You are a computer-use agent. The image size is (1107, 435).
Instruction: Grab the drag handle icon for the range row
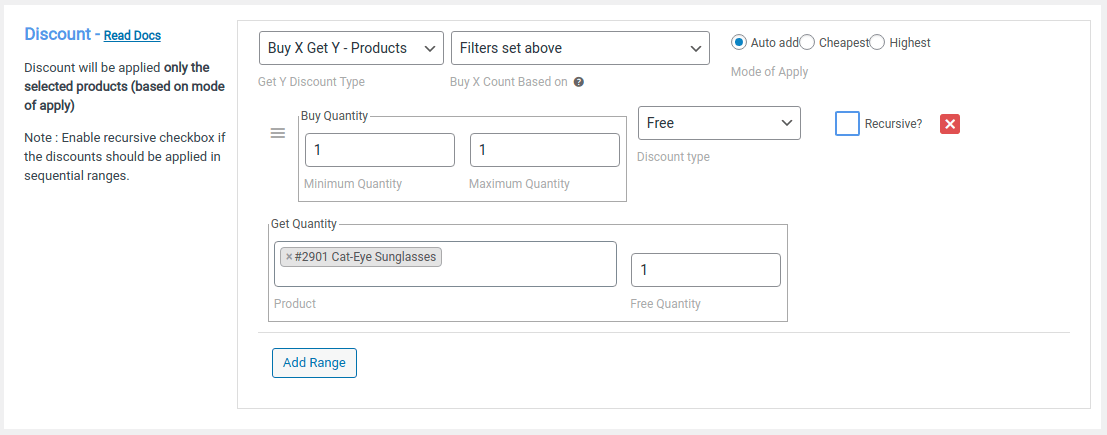[278, 134]
